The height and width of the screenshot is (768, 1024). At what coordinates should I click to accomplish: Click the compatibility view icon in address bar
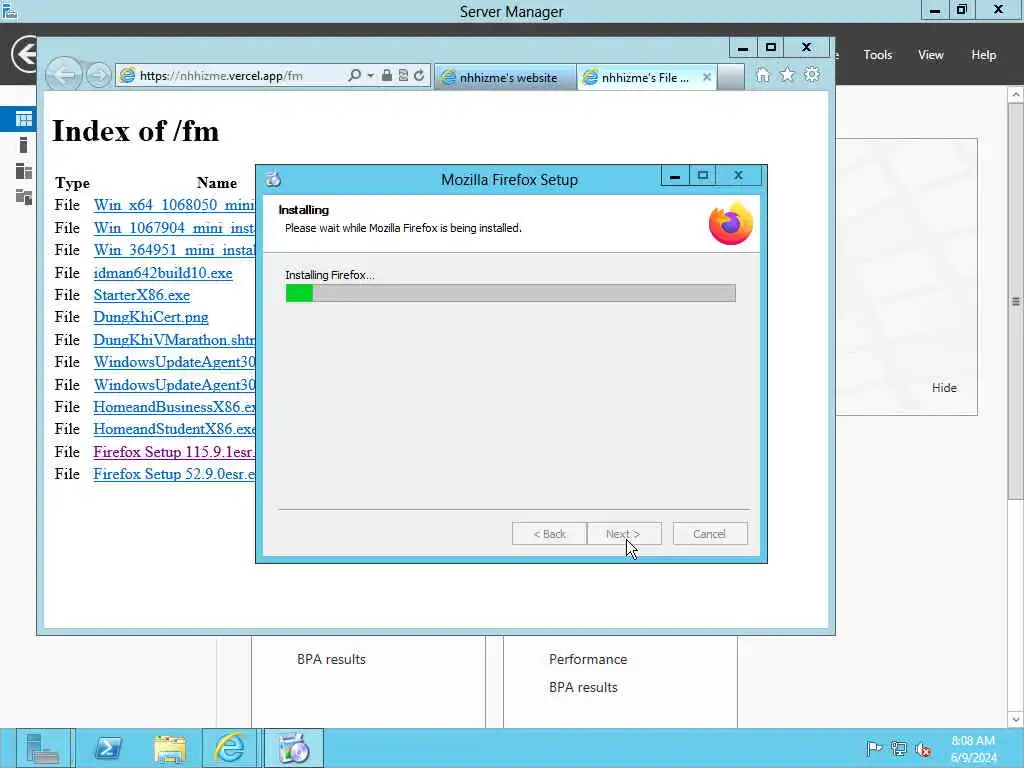[403, 76]
